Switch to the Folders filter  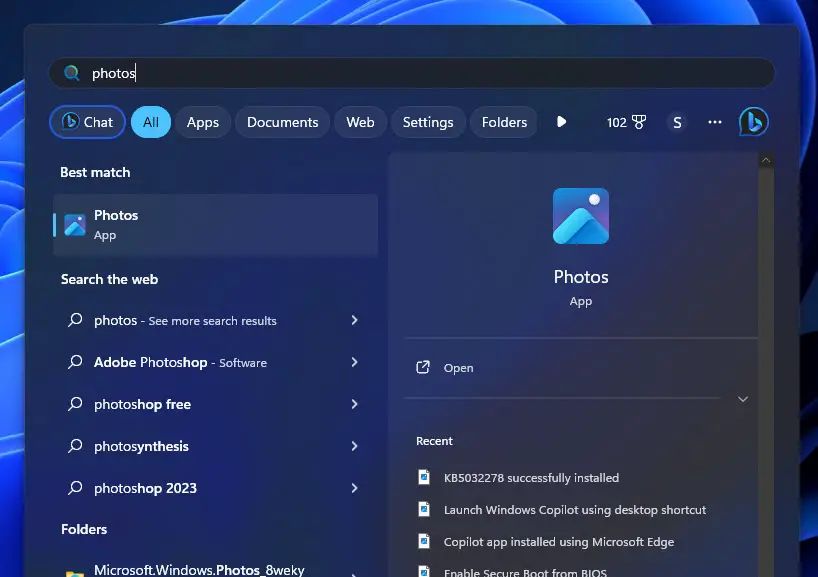pos(504,122)
